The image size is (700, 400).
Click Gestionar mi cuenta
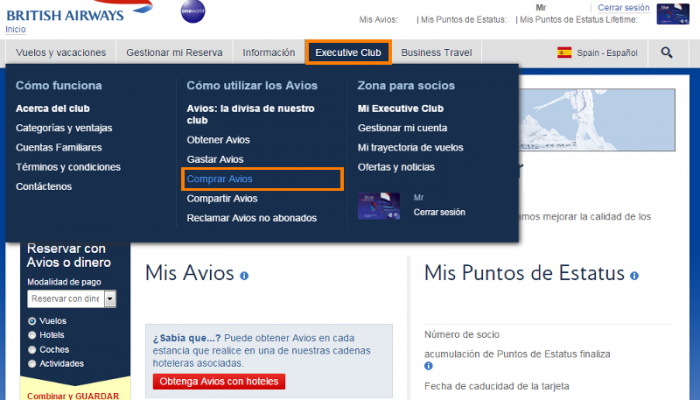click(x=402, y=128)
